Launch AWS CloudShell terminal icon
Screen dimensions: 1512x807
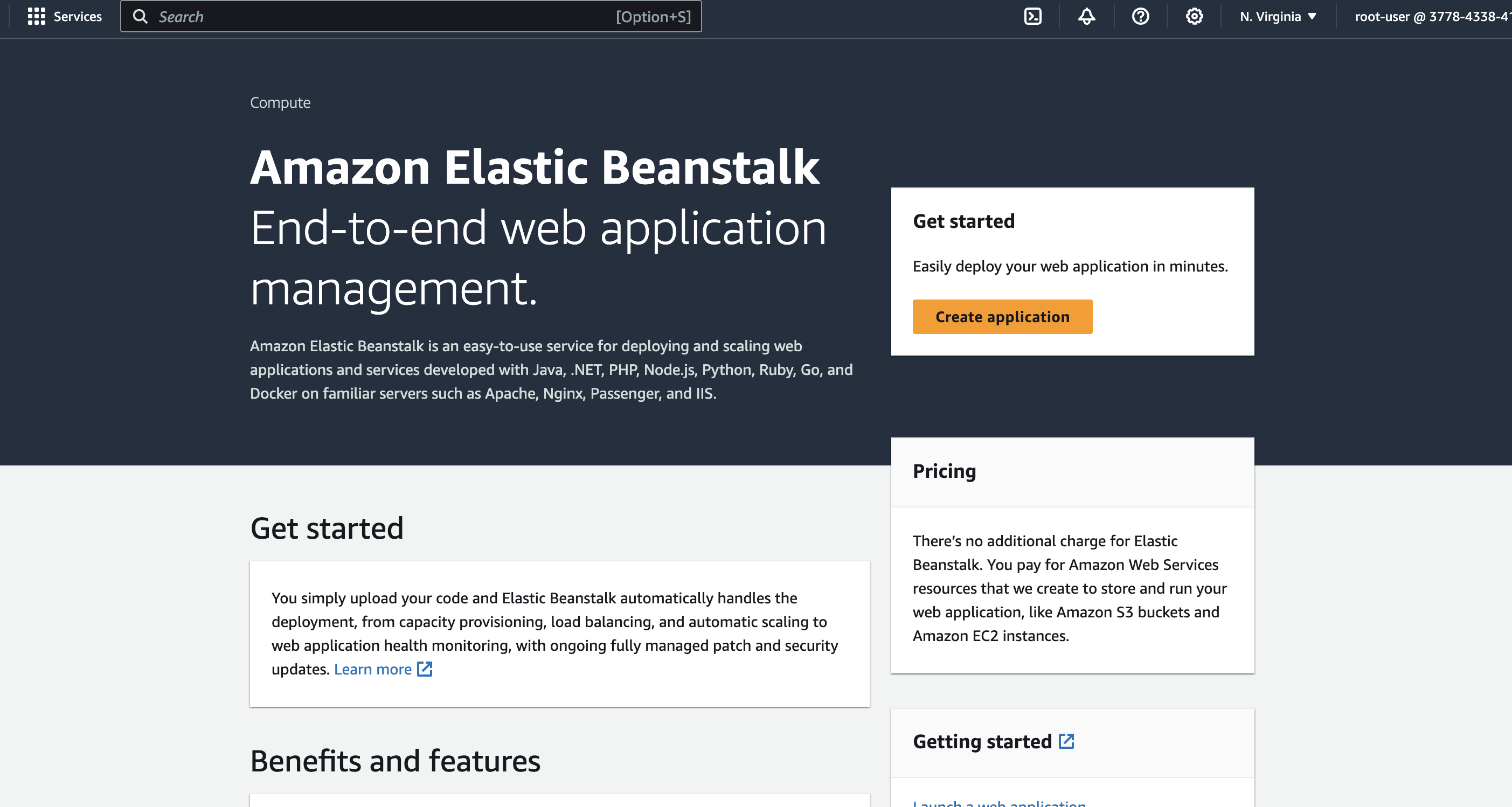coord(1032,17)
